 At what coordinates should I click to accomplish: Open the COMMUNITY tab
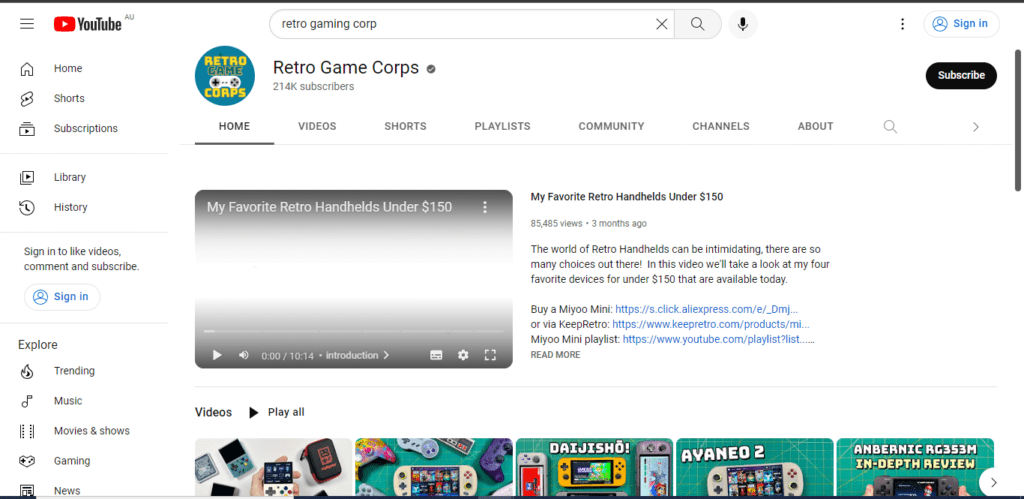click(611, 127)
